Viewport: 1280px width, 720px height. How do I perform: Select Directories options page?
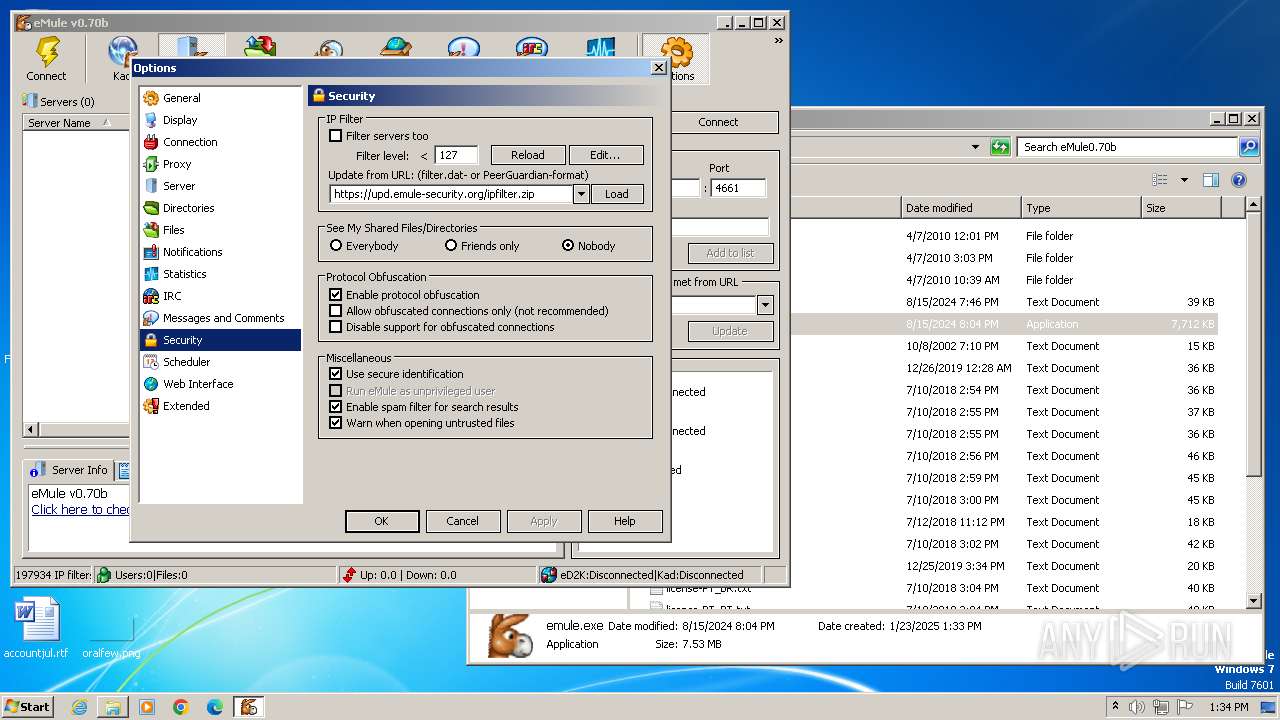(x=188, y=208)
